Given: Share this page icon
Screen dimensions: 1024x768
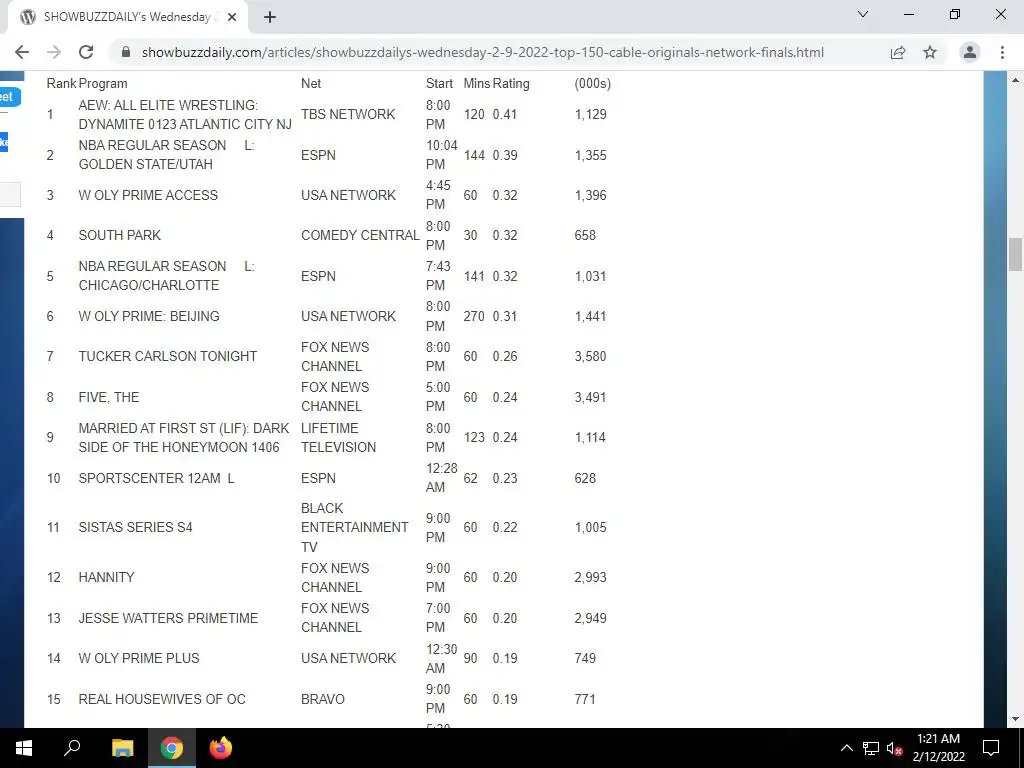Looking at the screenshot, I should click(x=898, y=52).
